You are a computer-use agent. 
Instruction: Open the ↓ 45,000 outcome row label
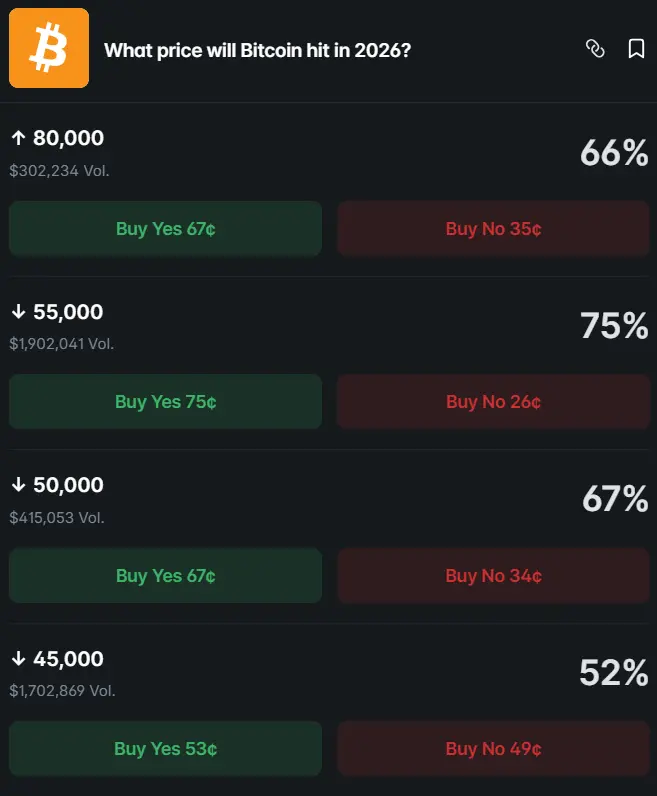[x=57, y=659]
